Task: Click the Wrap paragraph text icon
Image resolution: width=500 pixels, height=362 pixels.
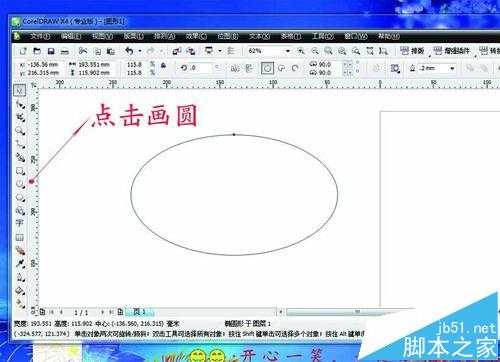Action: tap(395, 68)
